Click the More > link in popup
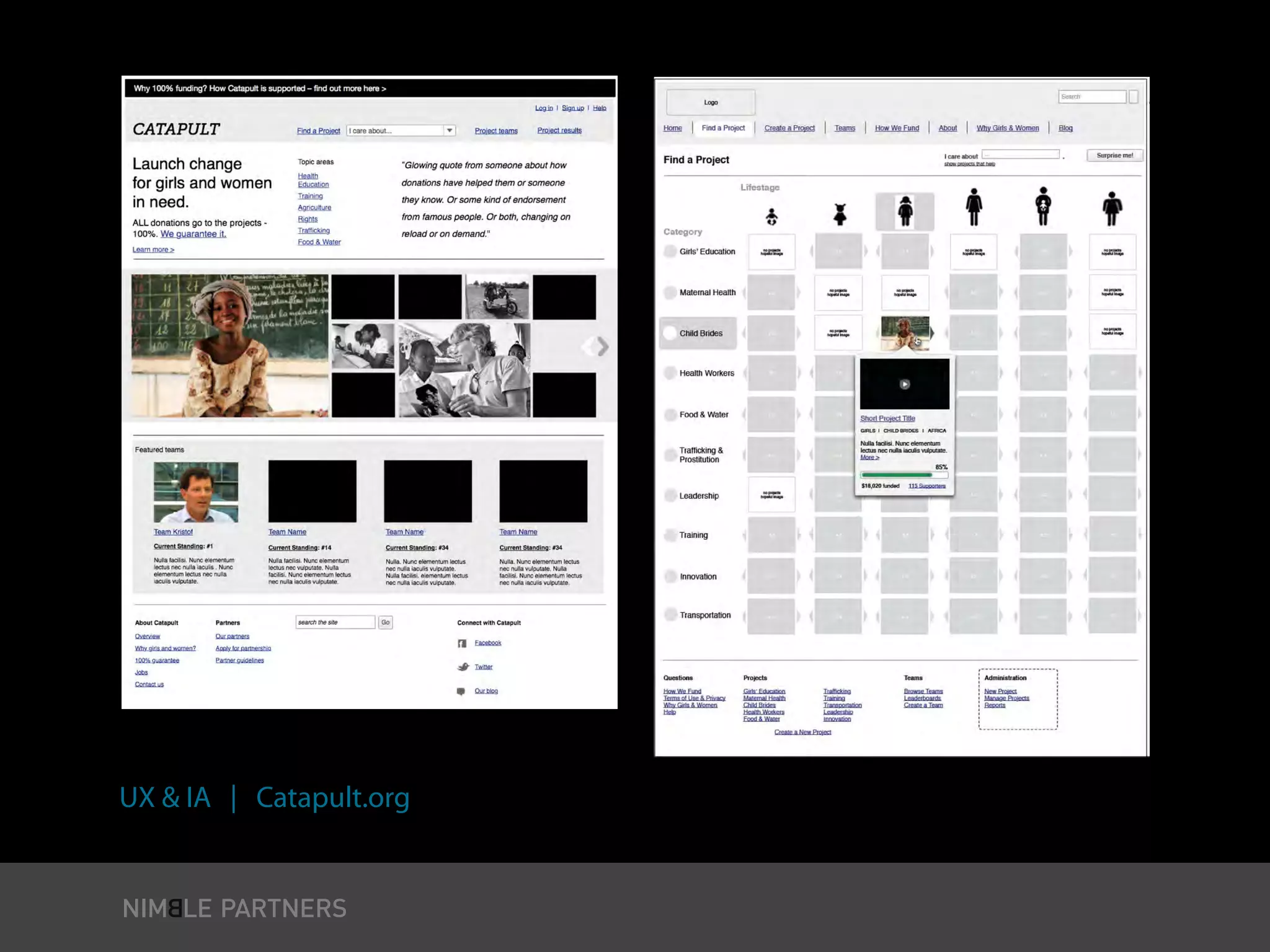The height and width of the screenshot is (952, 1270). click(869, 457)
